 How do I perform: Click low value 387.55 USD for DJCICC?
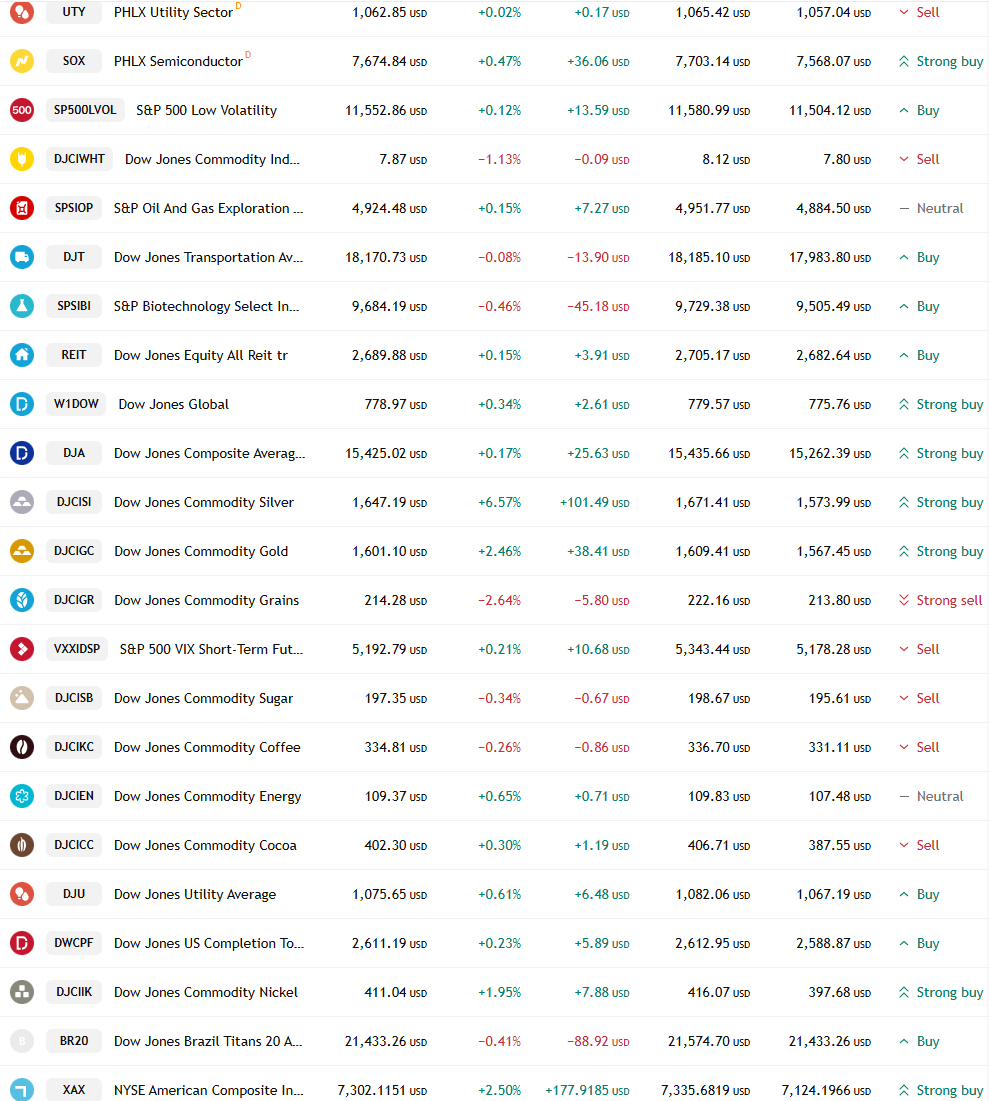point(839,845)
